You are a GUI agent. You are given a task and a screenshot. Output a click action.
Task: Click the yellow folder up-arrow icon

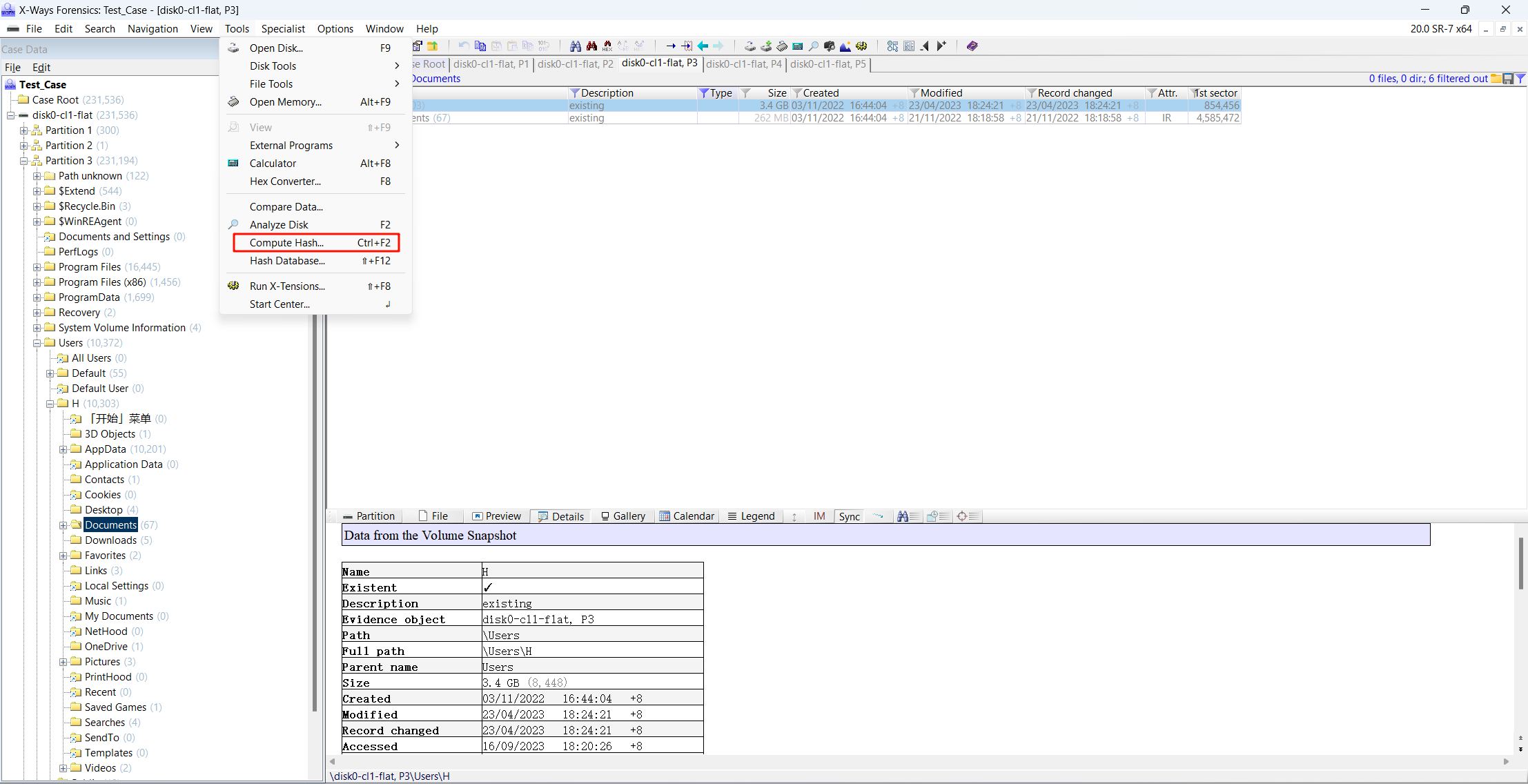433,46
